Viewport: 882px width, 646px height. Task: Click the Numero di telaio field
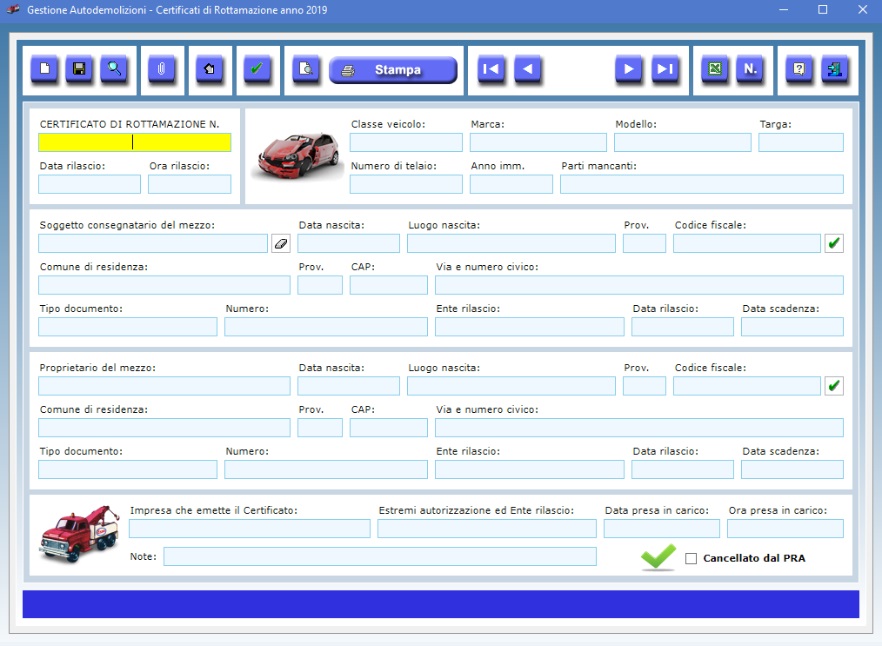pyautogui.click(x=406, y=184)
